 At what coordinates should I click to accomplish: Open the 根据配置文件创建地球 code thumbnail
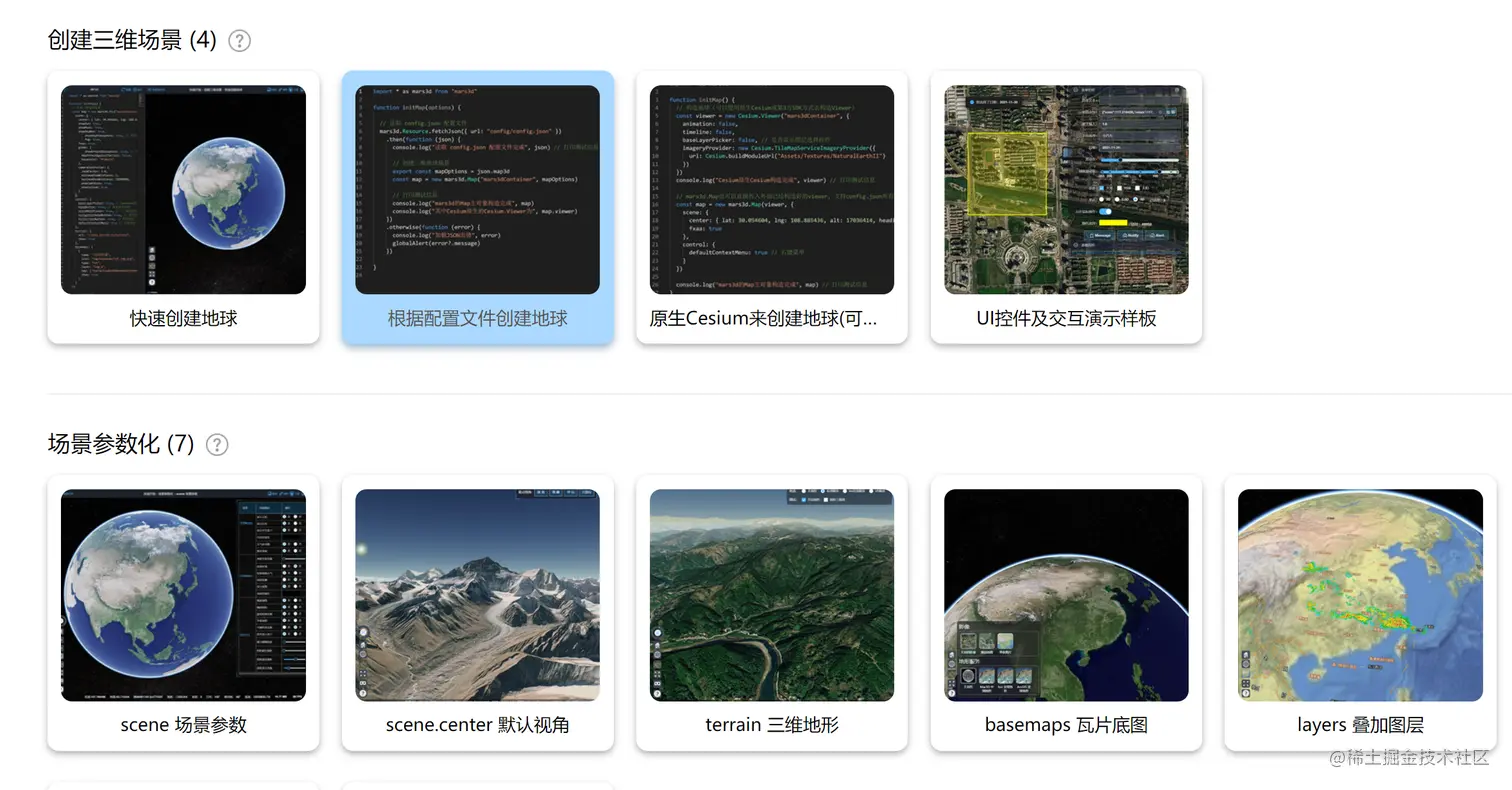point(478,190)
